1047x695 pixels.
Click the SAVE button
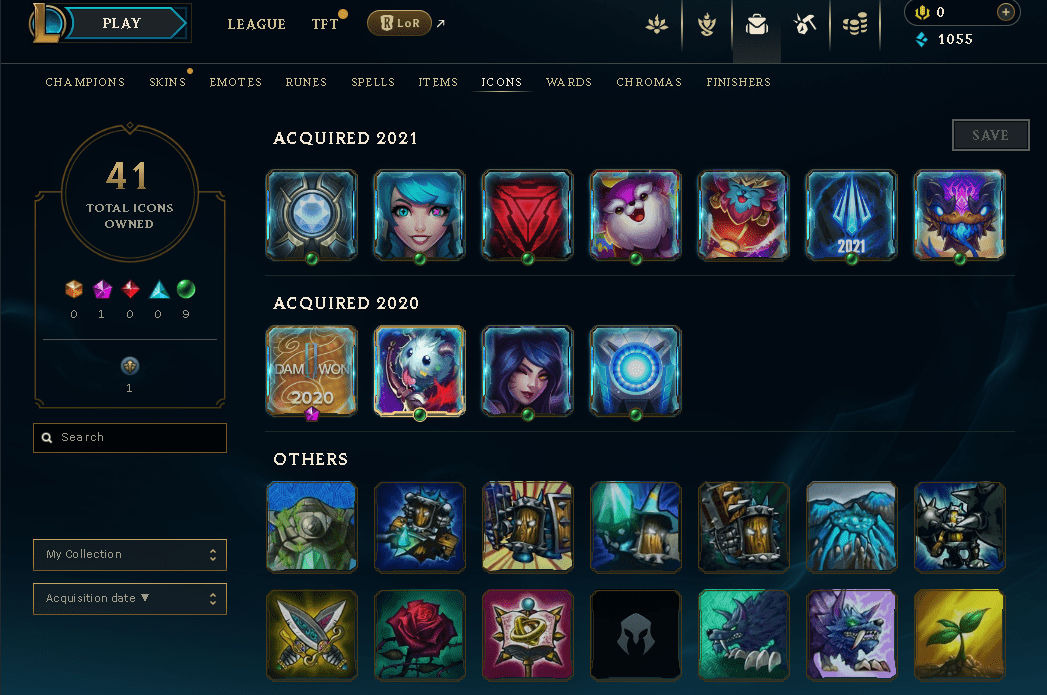(x=990, y=136)
